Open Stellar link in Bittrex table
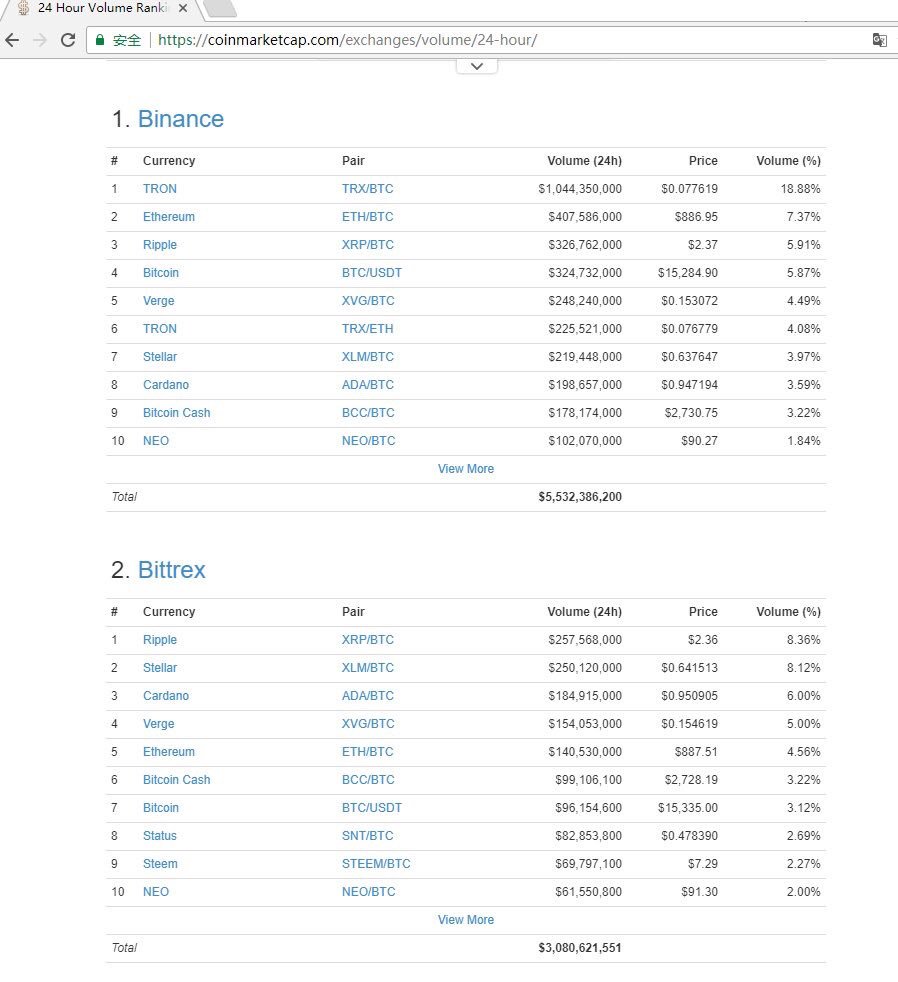Viewport: 898px width, 982px height. [x=160, y=668]
